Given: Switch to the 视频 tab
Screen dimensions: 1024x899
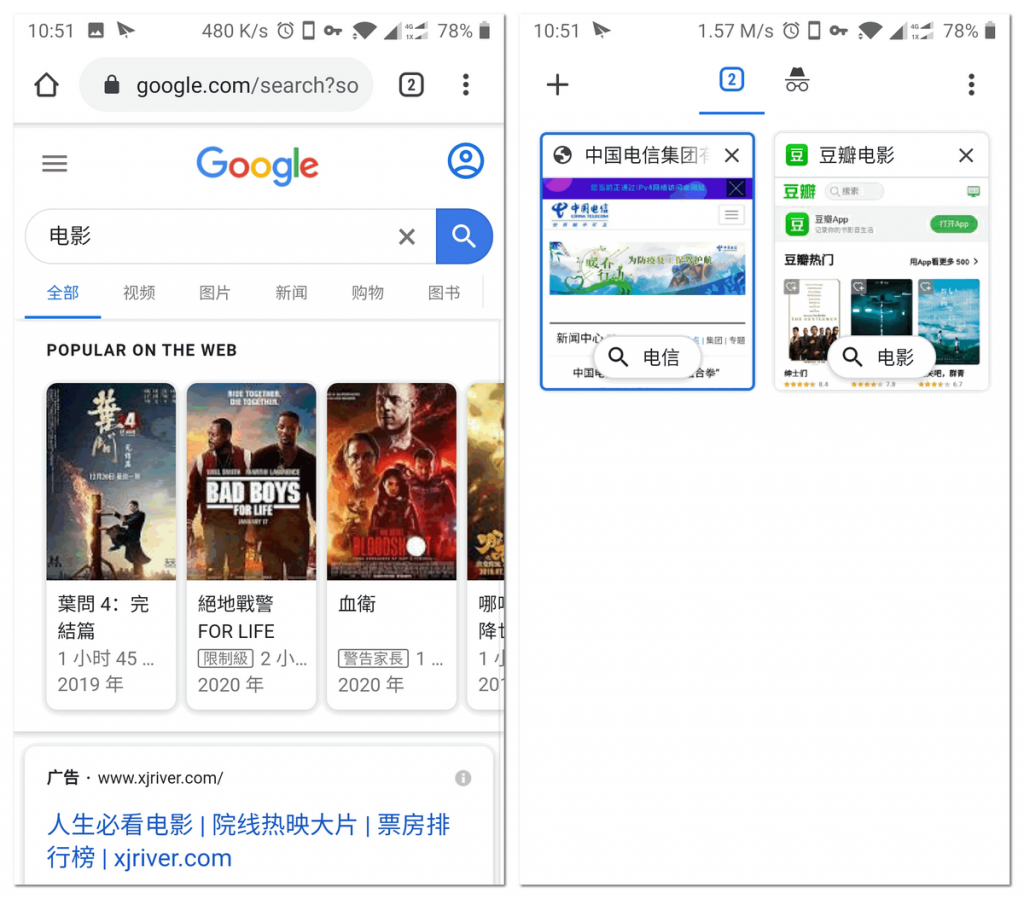Looking at the screenshot, I should pyautogui.click(x=139, y=293).
